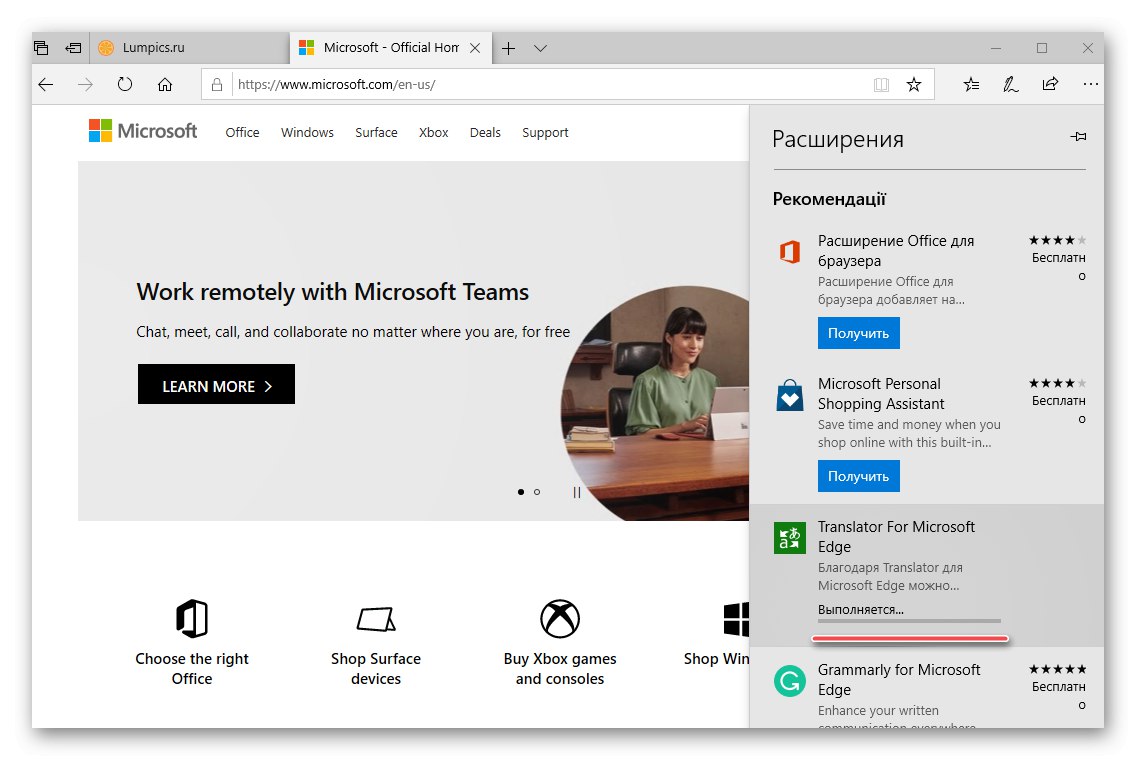The image size is (1136, 760).
Task: Open the Support menu item
Action: (545, 132)
